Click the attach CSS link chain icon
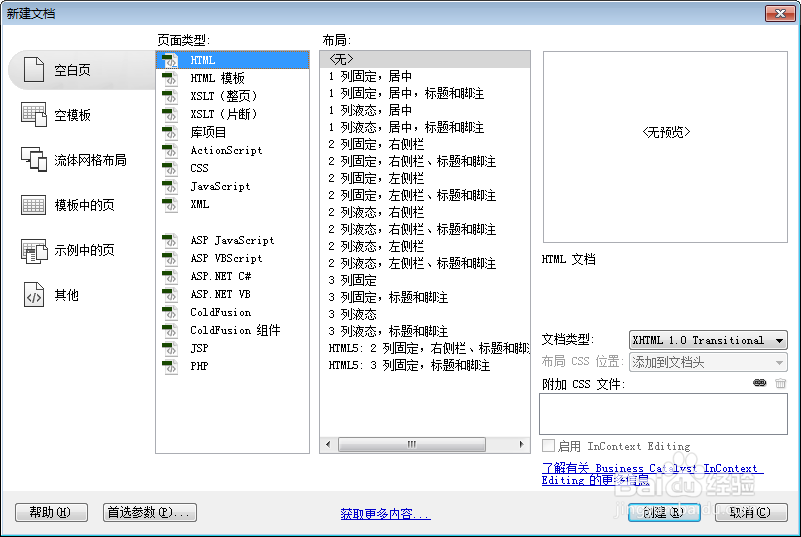 760,383
